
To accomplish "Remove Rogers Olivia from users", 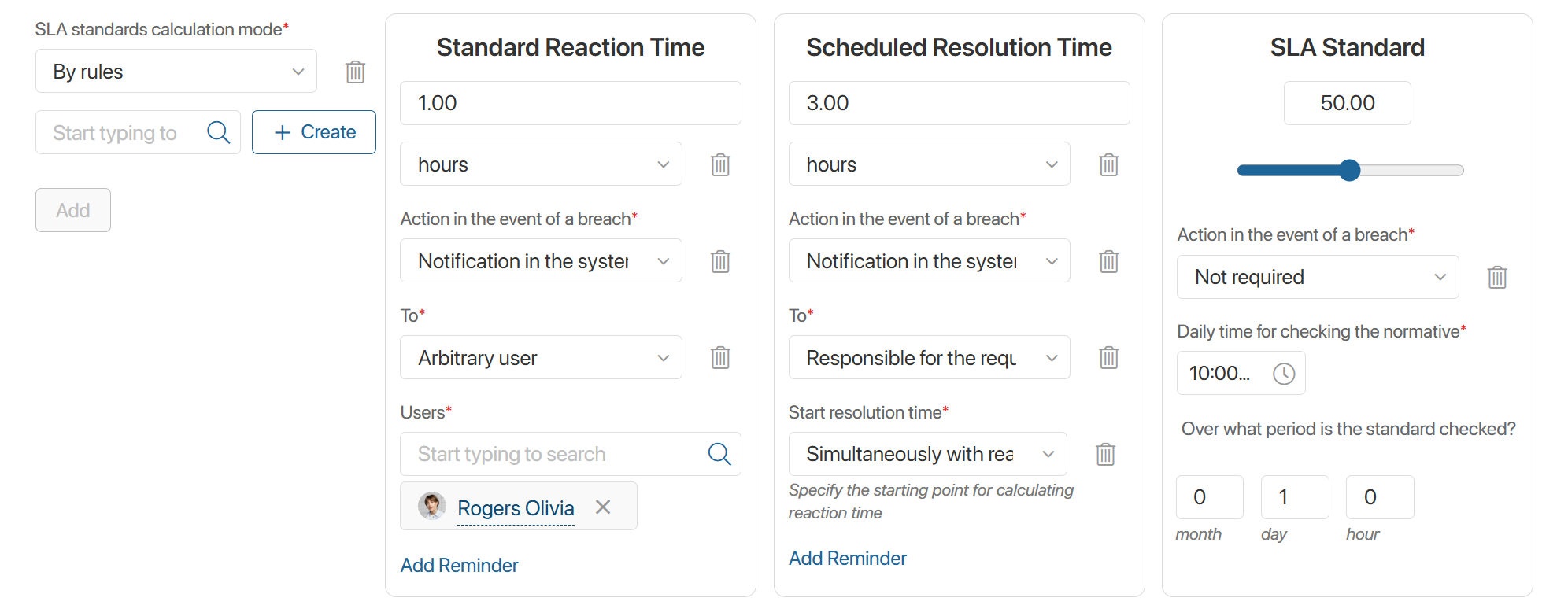I will coord(603,507).
